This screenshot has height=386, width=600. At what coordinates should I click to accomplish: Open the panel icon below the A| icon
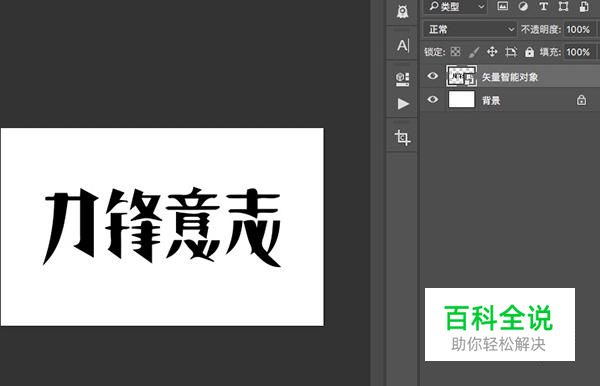point(403,79)
